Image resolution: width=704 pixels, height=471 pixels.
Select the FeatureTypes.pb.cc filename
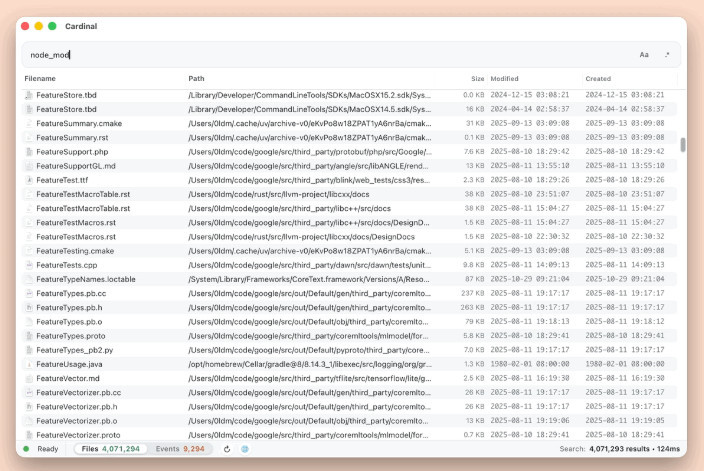coord(71,293)
